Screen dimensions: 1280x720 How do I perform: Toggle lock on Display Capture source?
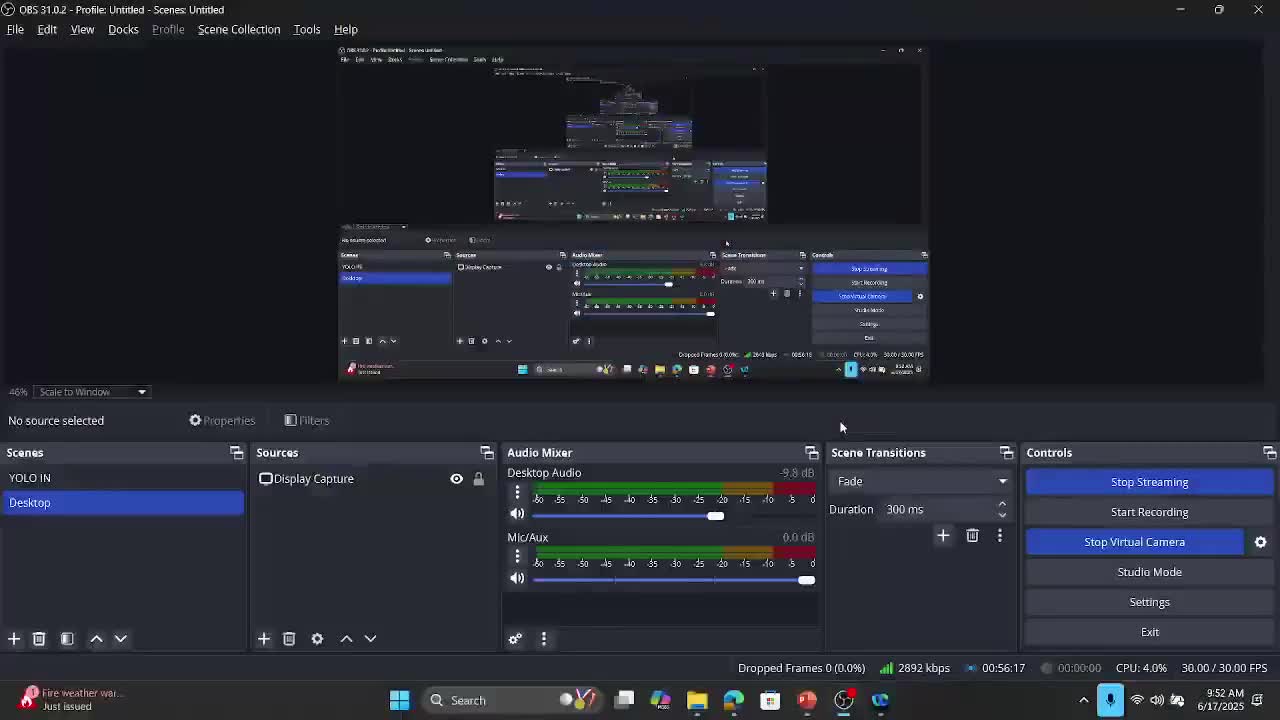(479, 479)
